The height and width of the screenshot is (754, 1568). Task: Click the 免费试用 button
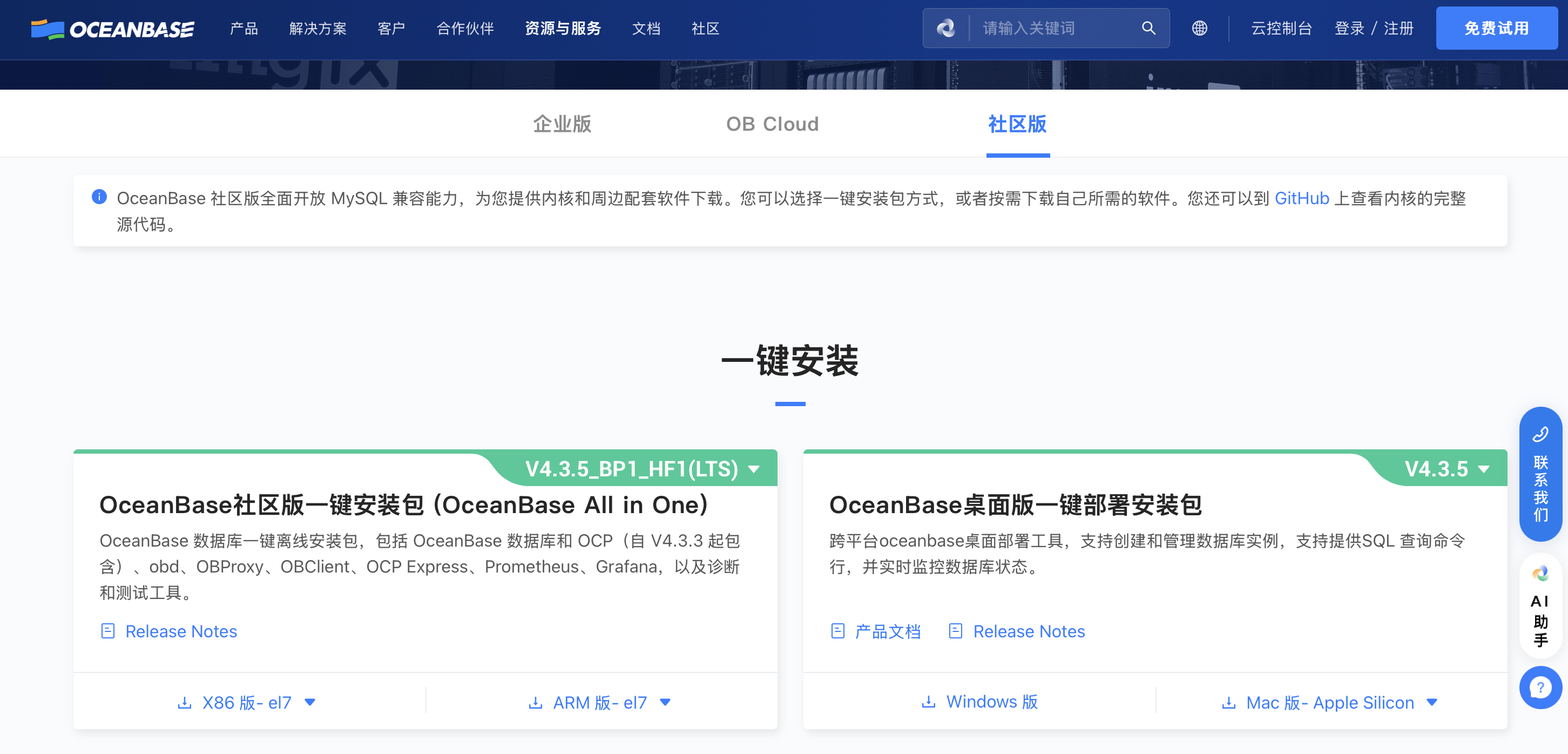click(x=1496, y=29)
